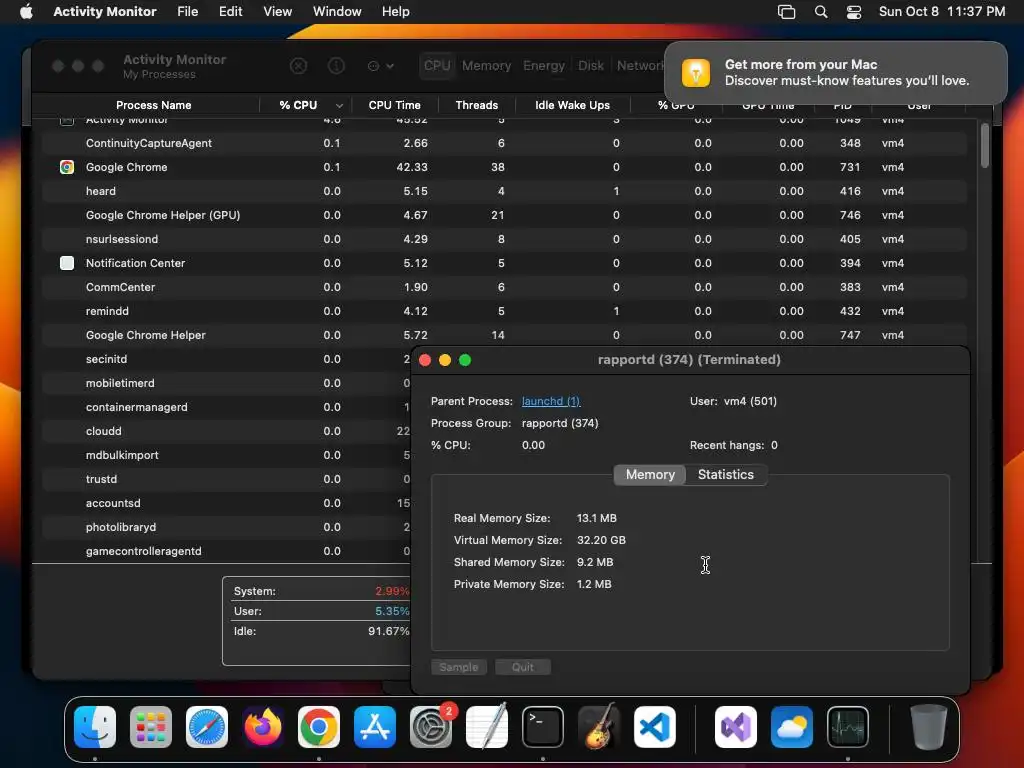Viewport: 1024px width, 768px height.
Task: Select the cloudd process row
Action: coord(227,431)
